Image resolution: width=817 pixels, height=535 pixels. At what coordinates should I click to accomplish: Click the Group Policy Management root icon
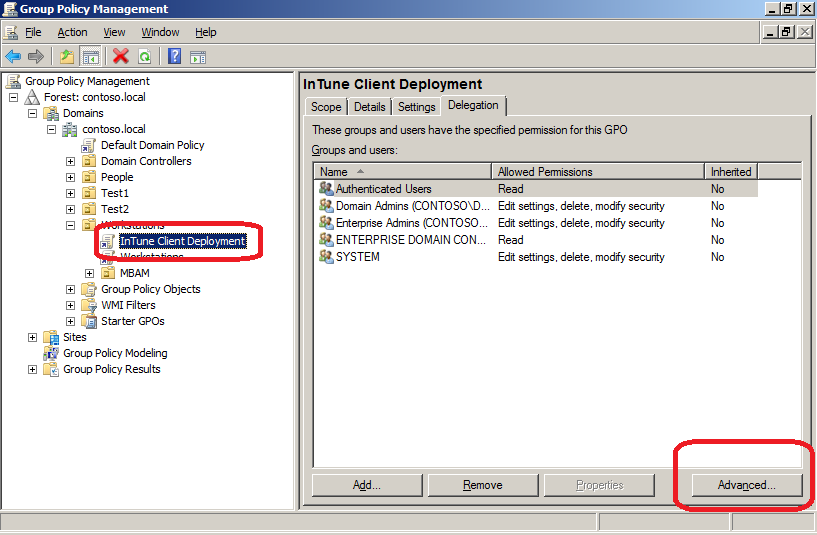click(13, 81)
